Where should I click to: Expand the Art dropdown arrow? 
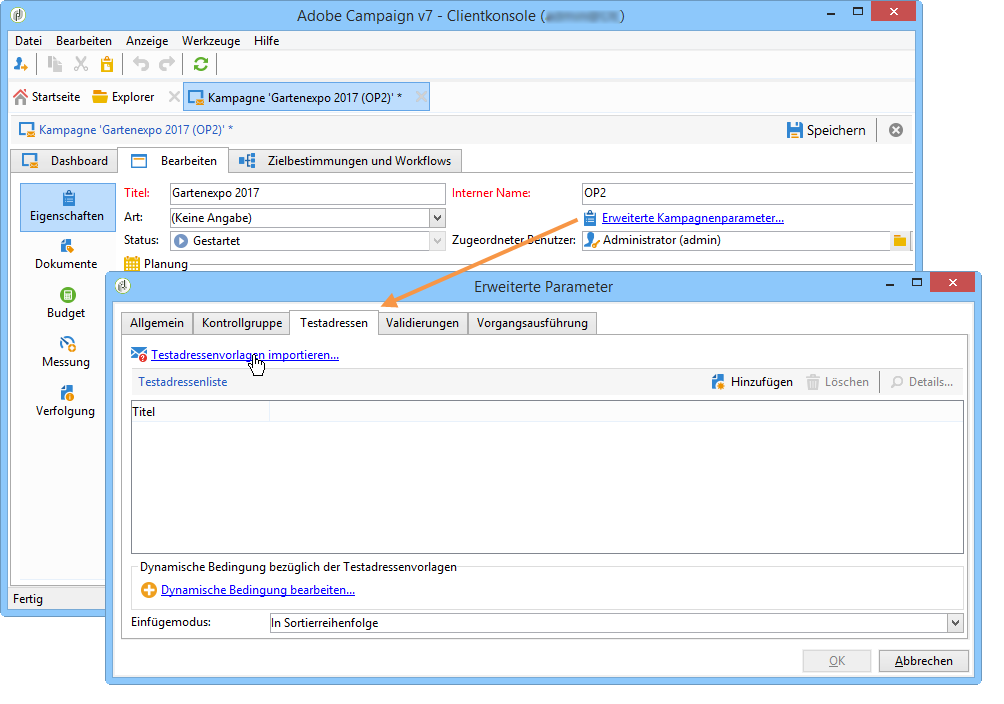(x=437, y=218)
